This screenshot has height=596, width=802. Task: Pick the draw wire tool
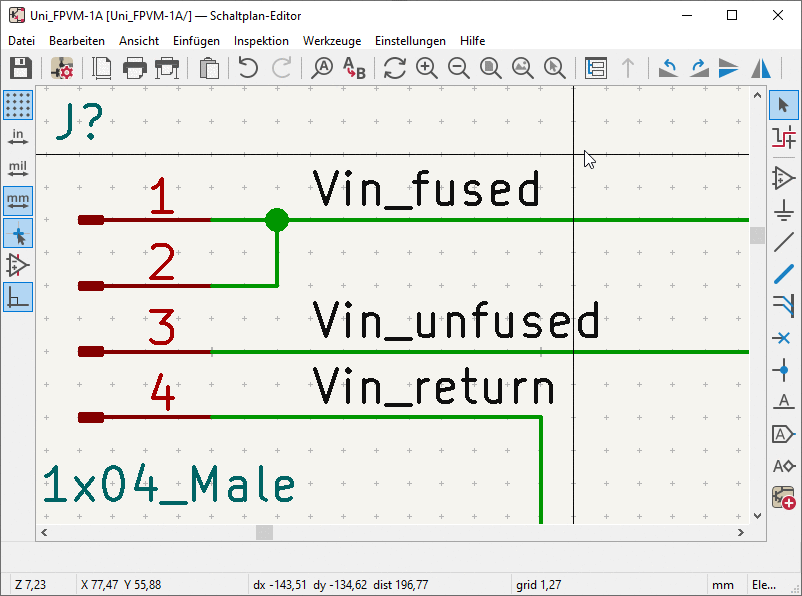pyautogui.click(x=784, y=242)
